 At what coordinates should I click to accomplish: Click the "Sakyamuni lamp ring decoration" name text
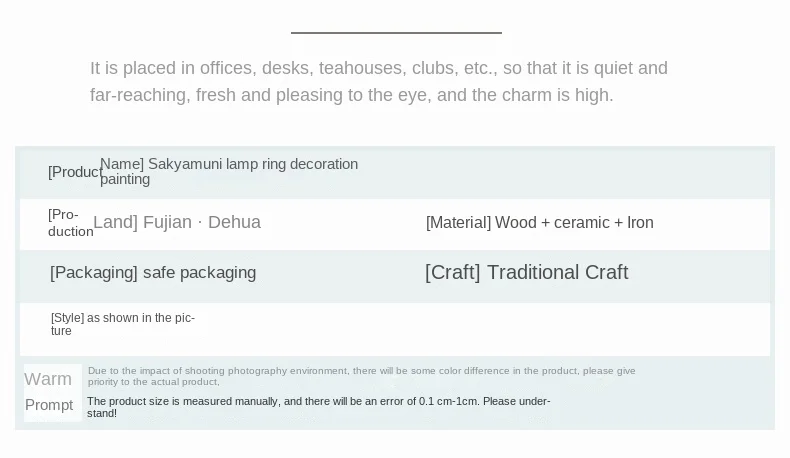[x=253, y=164]
